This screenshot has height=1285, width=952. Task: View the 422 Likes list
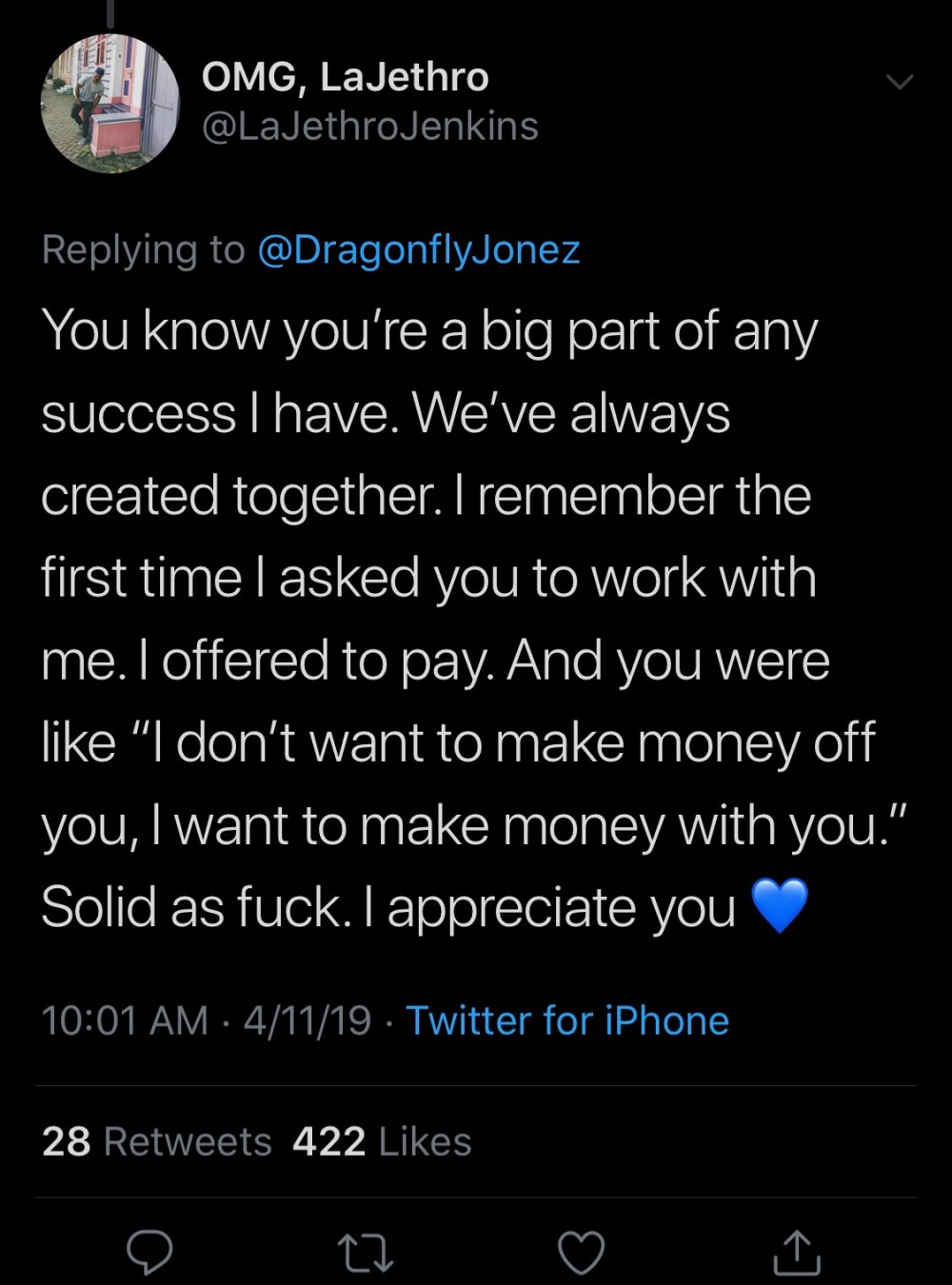point(382,1141)
